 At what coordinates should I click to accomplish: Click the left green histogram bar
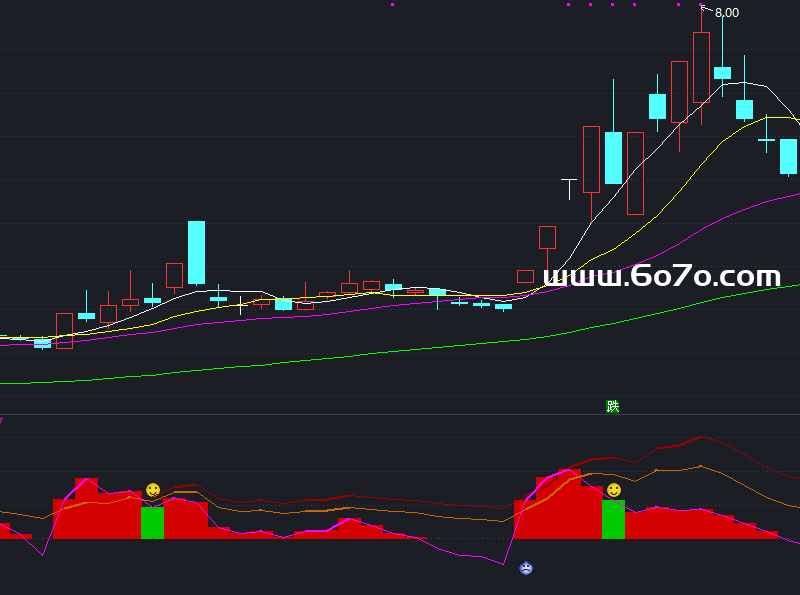click(152, 523)
